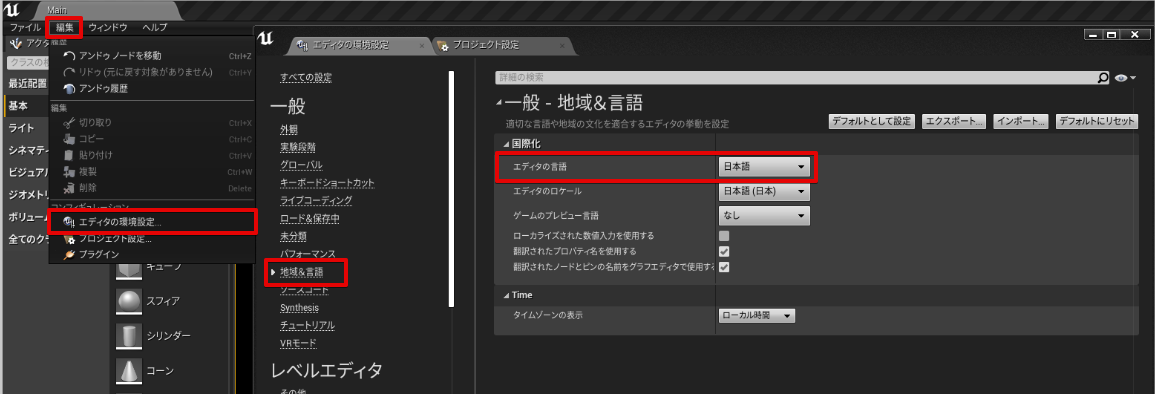The height and width of the screenshot is (394, 1155).
Task: Click the cylinder icon for シリンダー
Action: [129, 335]
